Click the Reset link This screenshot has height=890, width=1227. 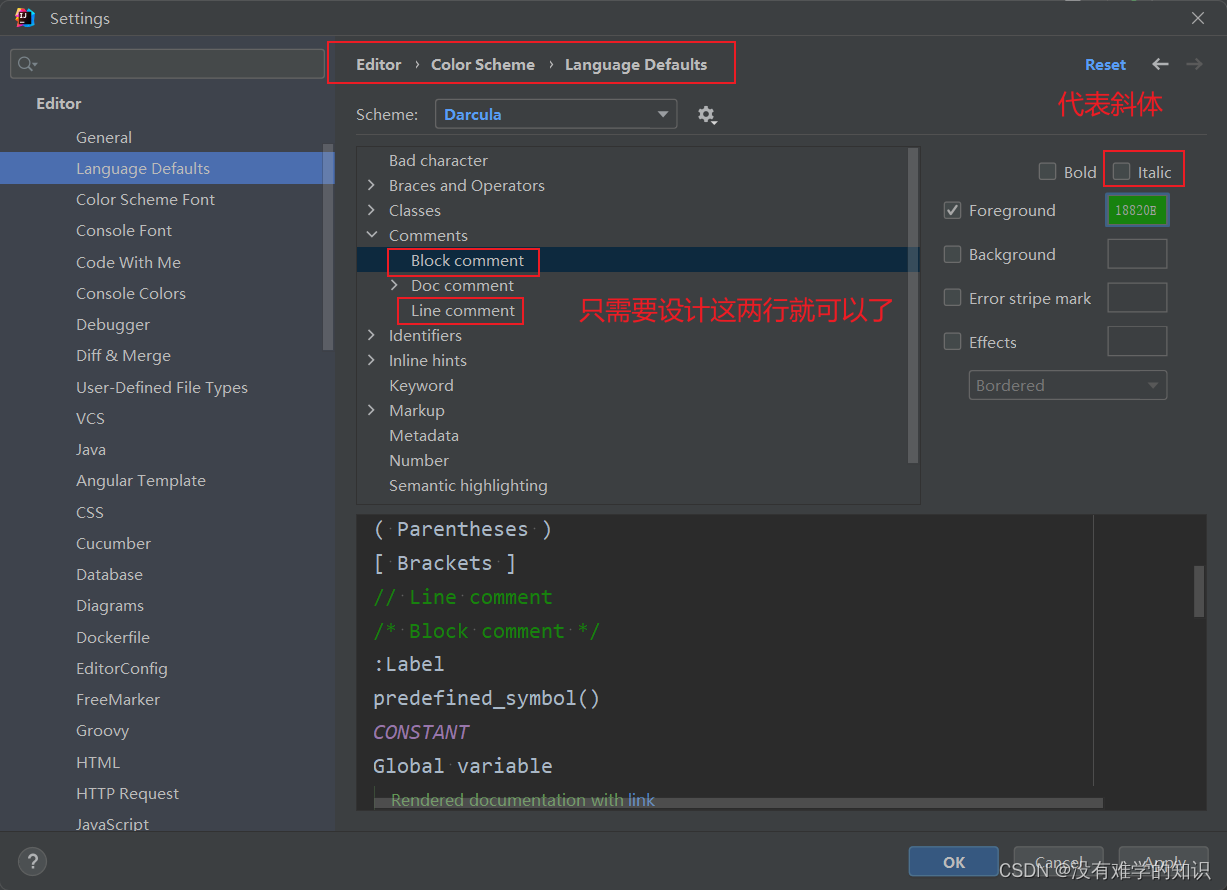click(1105, 64)
